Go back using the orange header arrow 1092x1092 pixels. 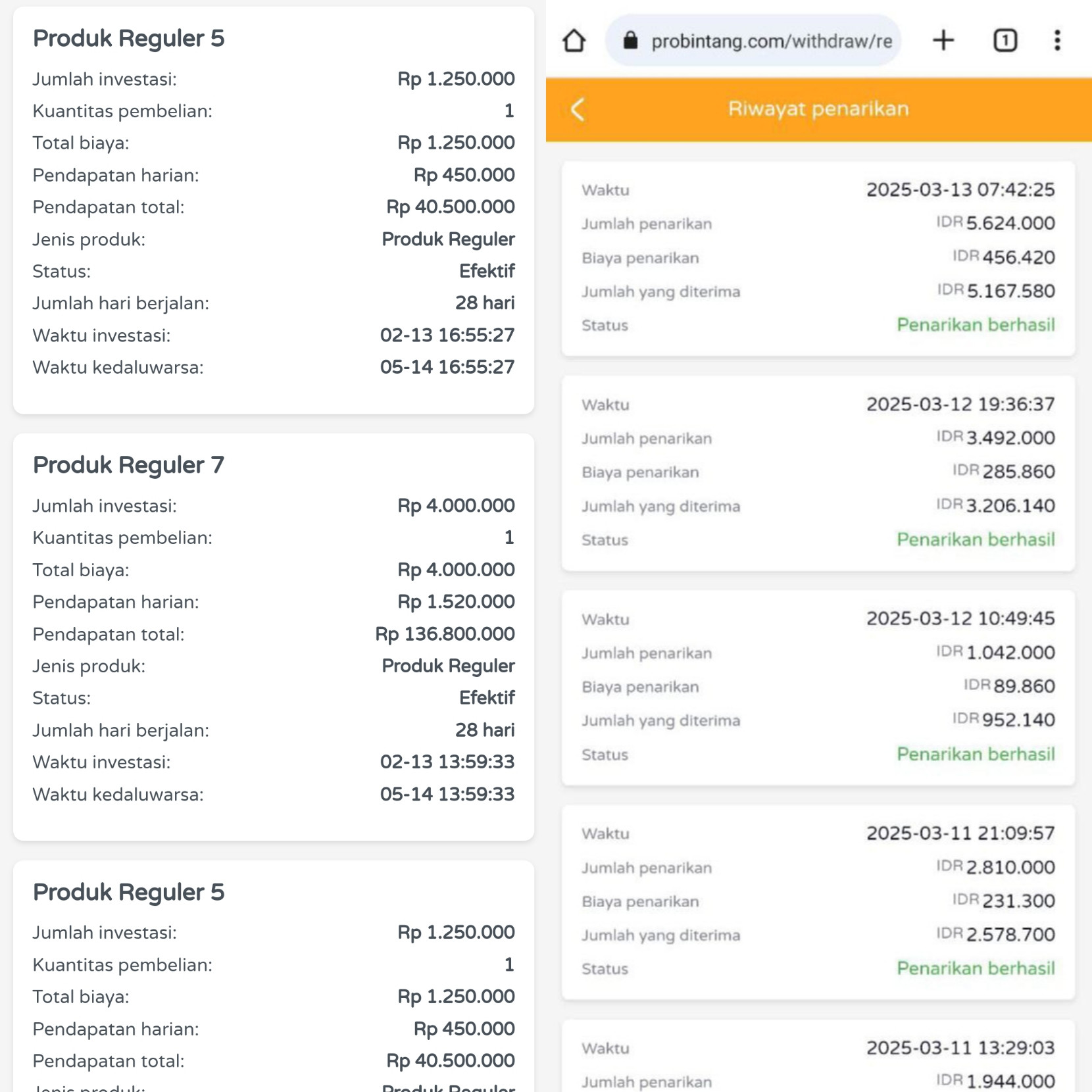click(578, 109)
